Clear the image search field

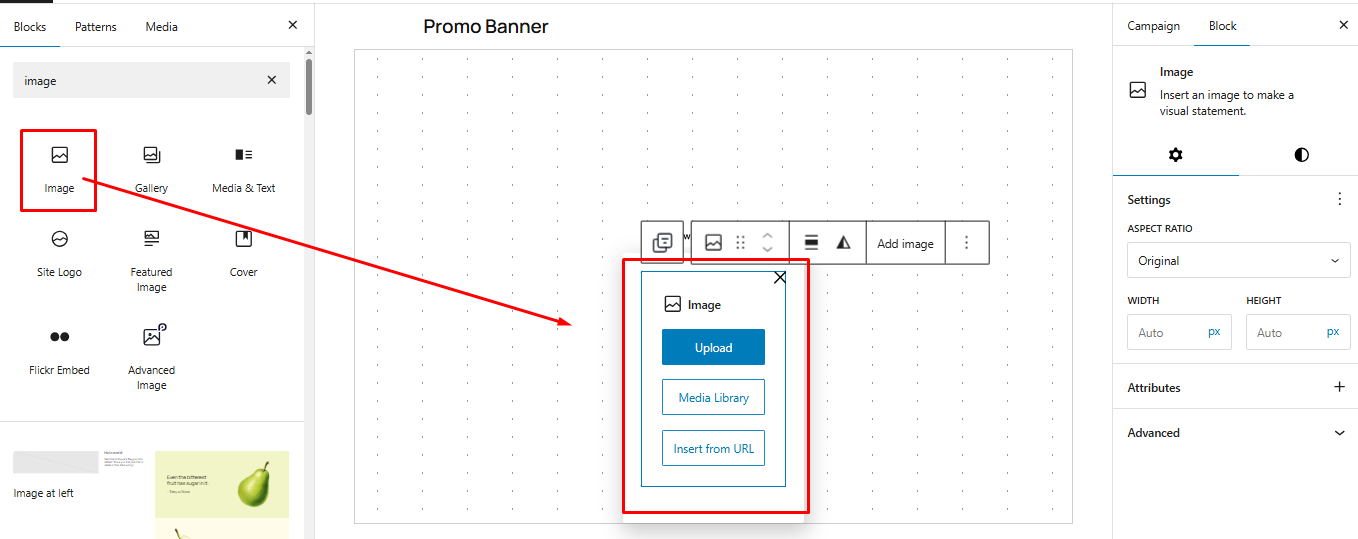[x=272, y=80]
